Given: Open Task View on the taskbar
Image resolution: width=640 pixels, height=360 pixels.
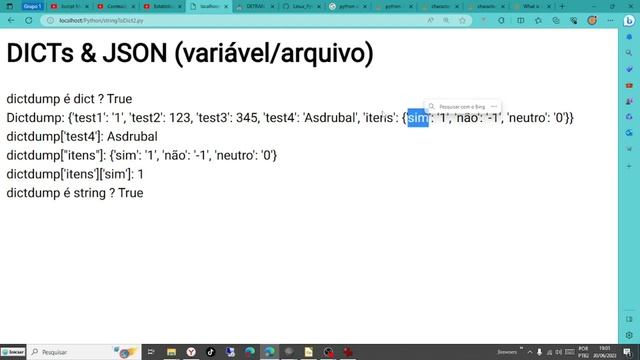Looking at the screenshot, I should [x=151, y=352].
